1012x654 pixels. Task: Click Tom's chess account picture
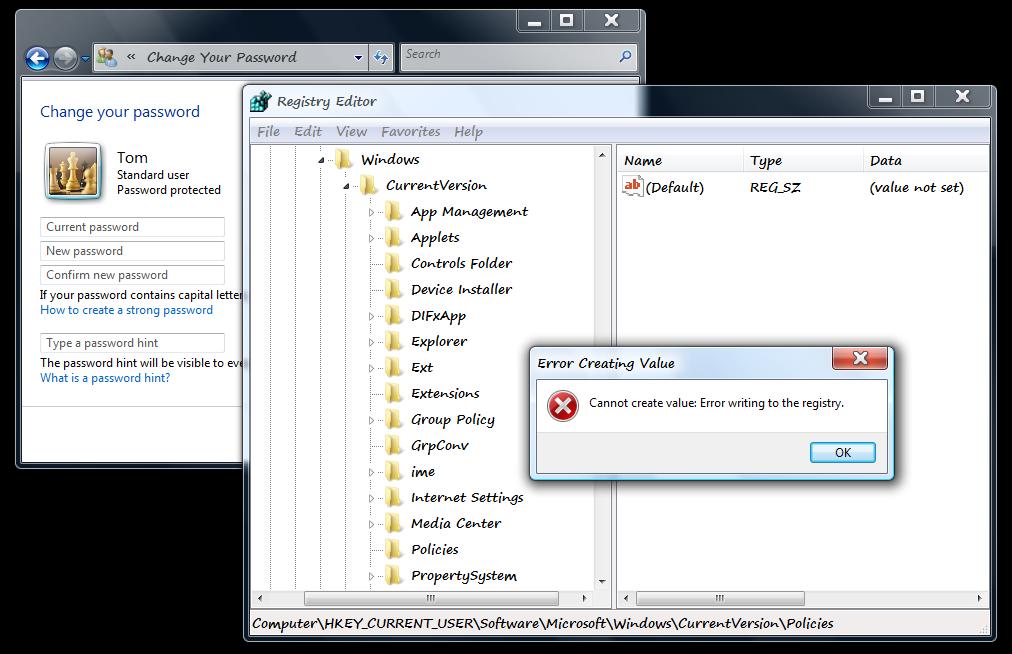[73, 171]
